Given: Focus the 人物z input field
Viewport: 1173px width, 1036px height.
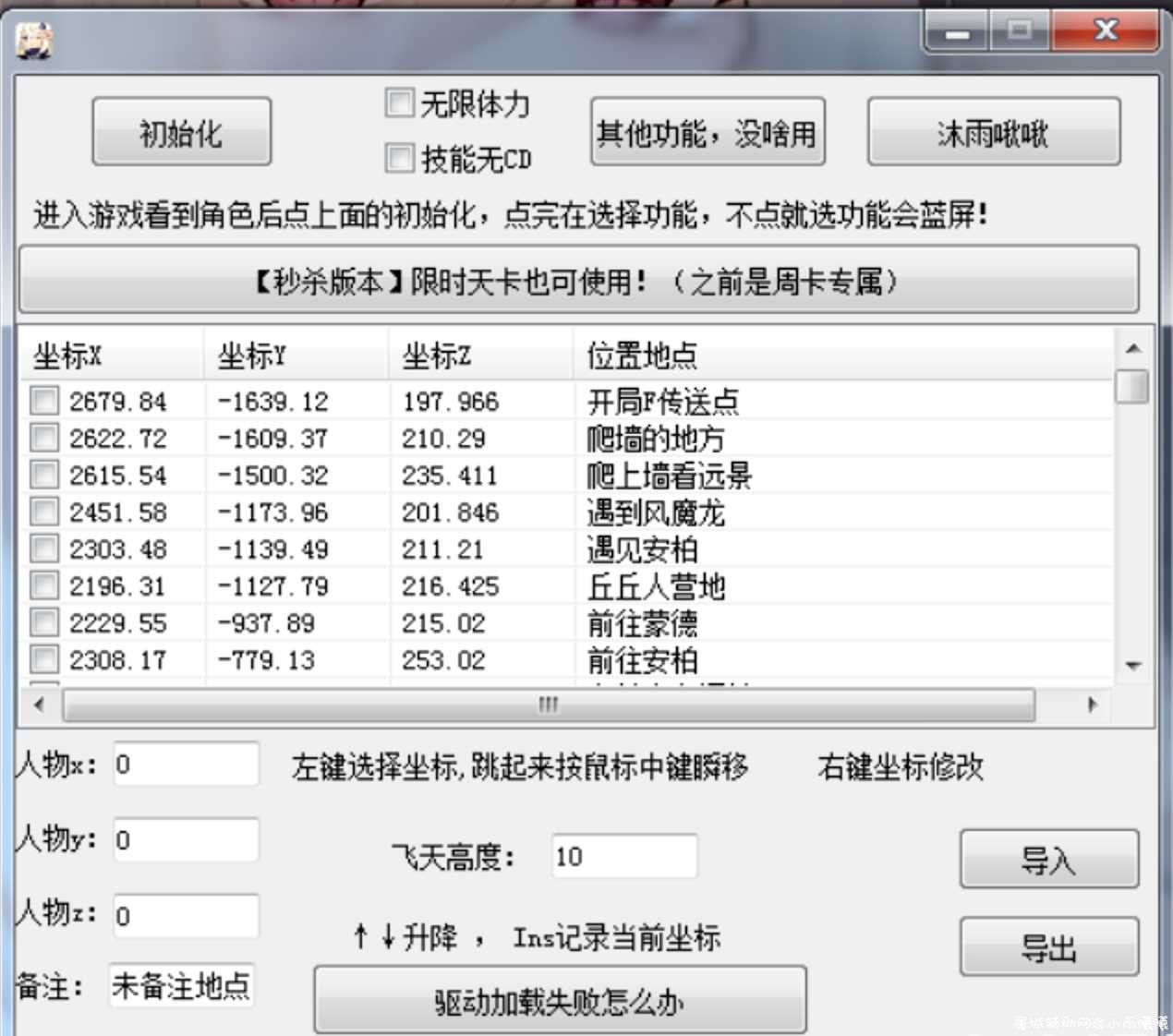Looking at the screenshot, I should 186,916.
